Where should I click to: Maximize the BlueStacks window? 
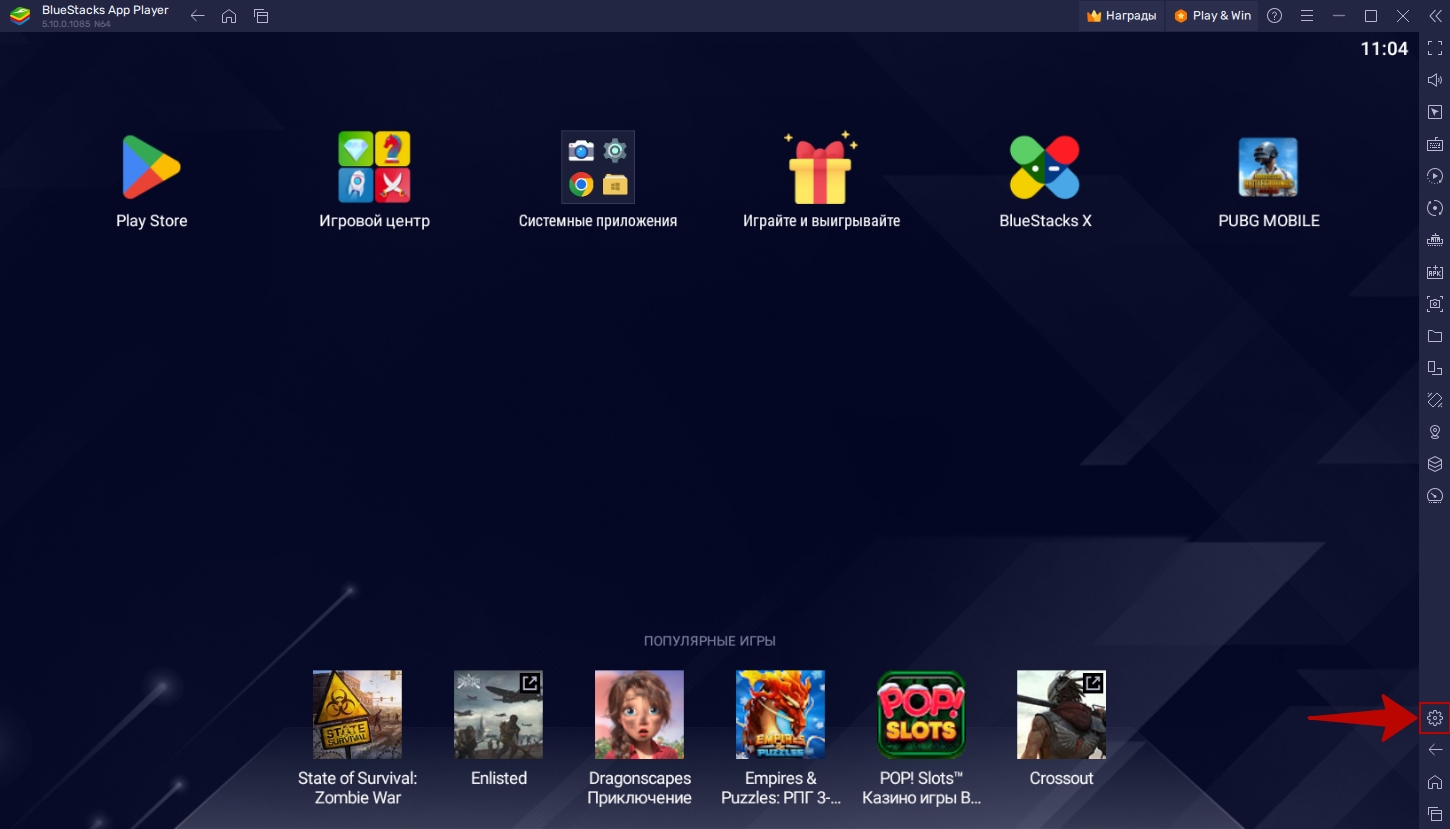[x=1371, y=16]
